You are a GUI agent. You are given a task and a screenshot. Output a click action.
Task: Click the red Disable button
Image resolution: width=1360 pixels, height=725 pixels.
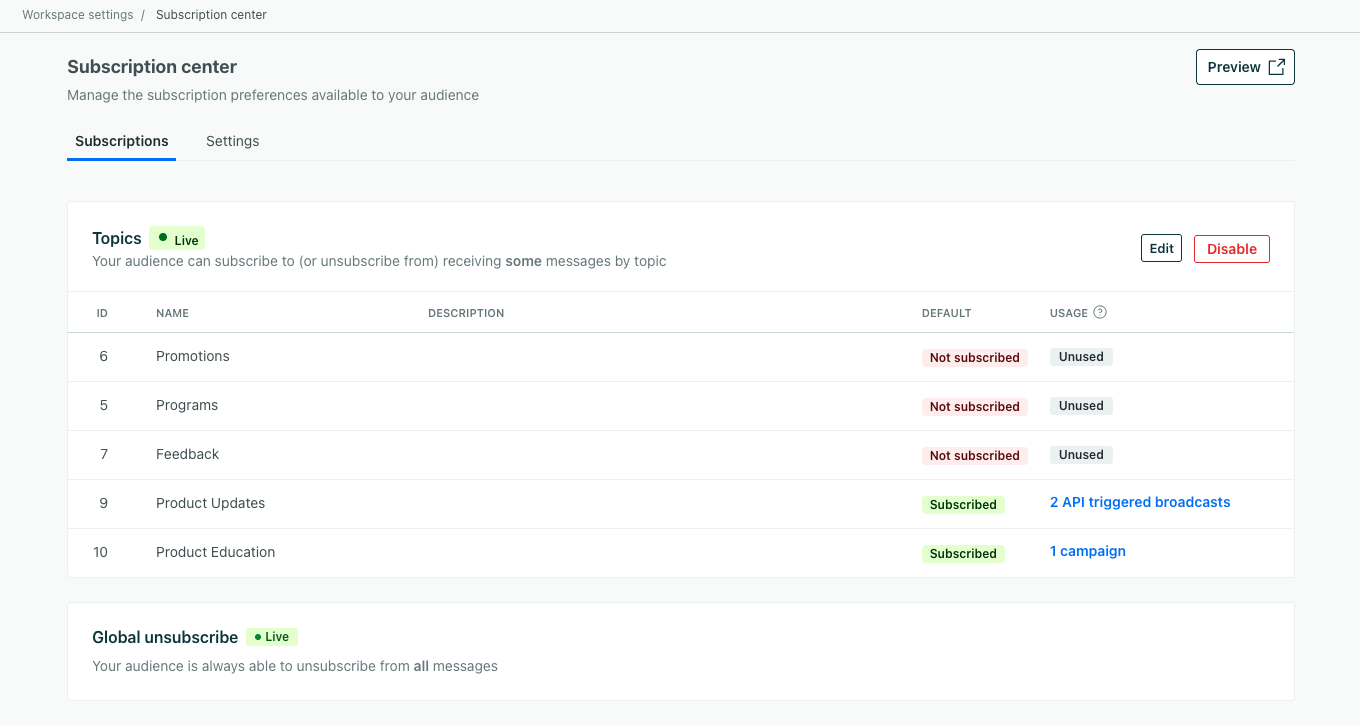(1231, 248)
